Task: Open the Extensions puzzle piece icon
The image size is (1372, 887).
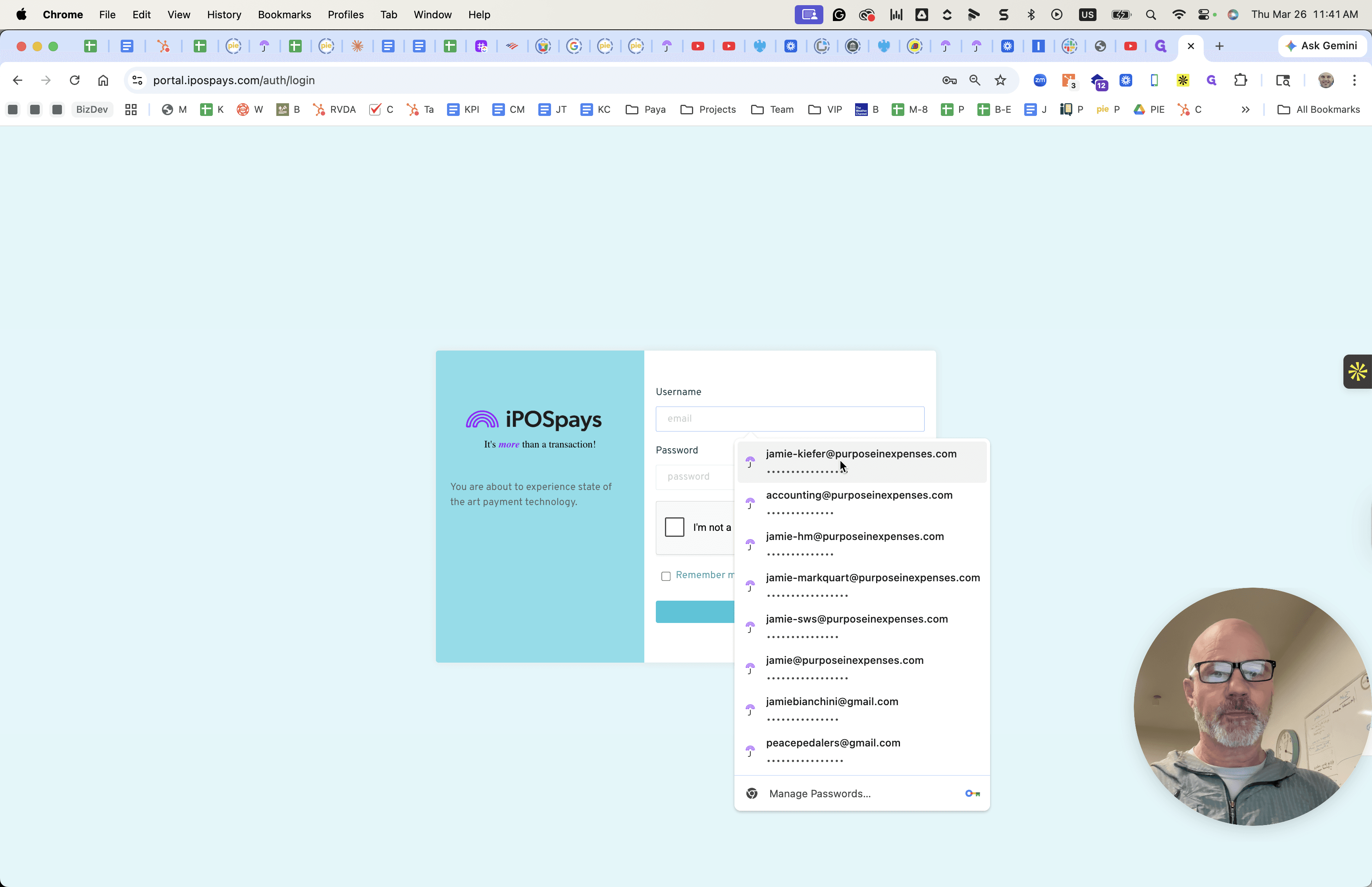Action: (x=1241, y=80)
